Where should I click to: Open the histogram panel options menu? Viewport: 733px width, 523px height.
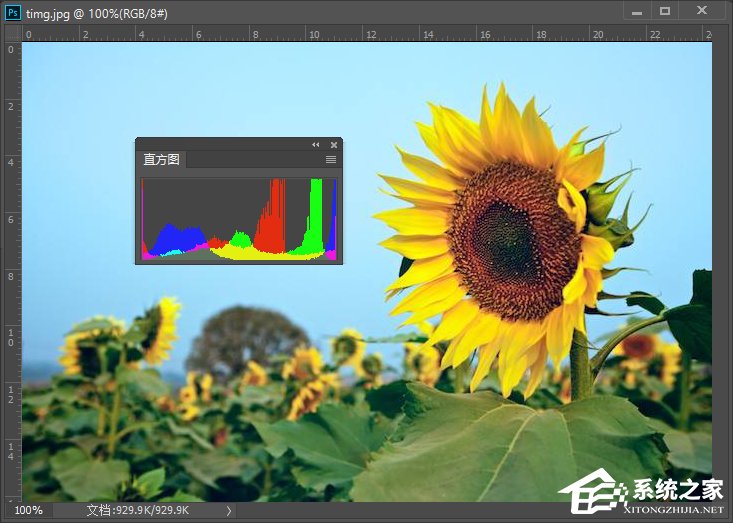tap(331, 160)
